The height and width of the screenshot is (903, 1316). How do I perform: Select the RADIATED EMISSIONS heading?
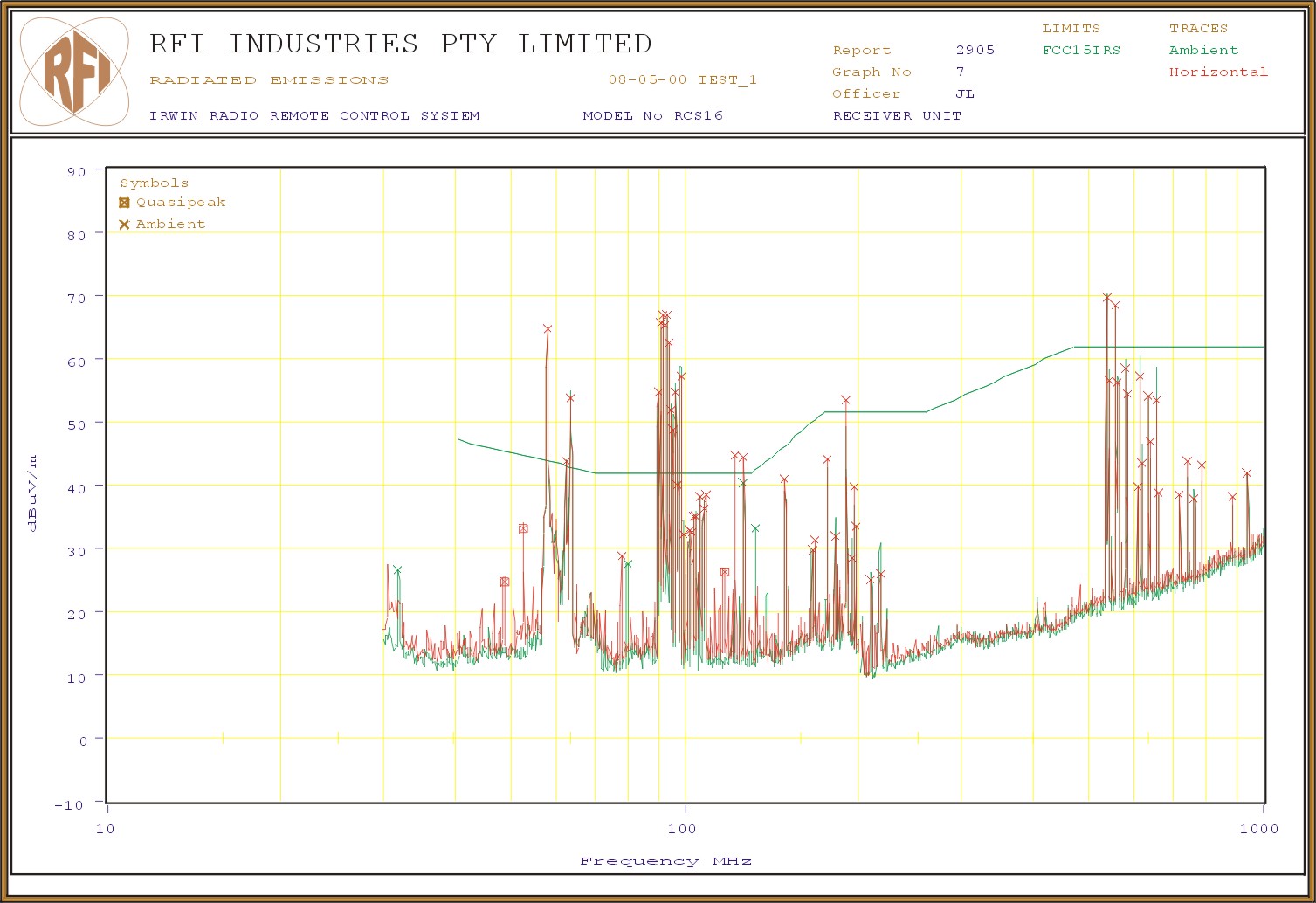[x=269, y=80]
